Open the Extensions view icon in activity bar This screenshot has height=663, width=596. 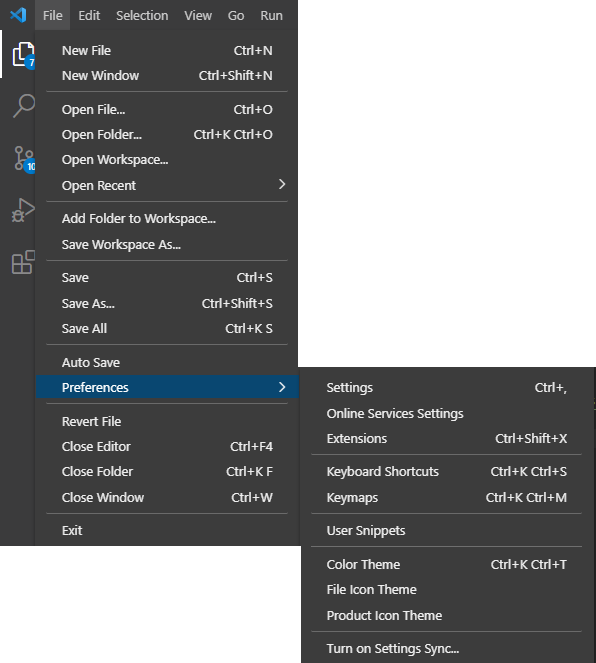(23, 262)
